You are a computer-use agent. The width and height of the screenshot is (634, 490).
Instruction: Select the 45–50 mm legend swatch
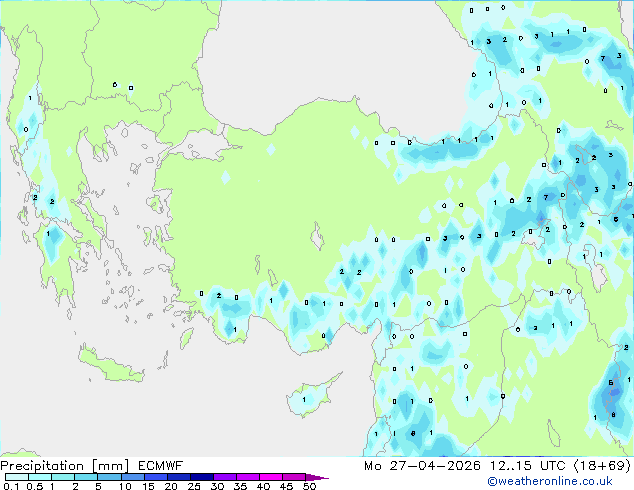(x=294, y=477)
